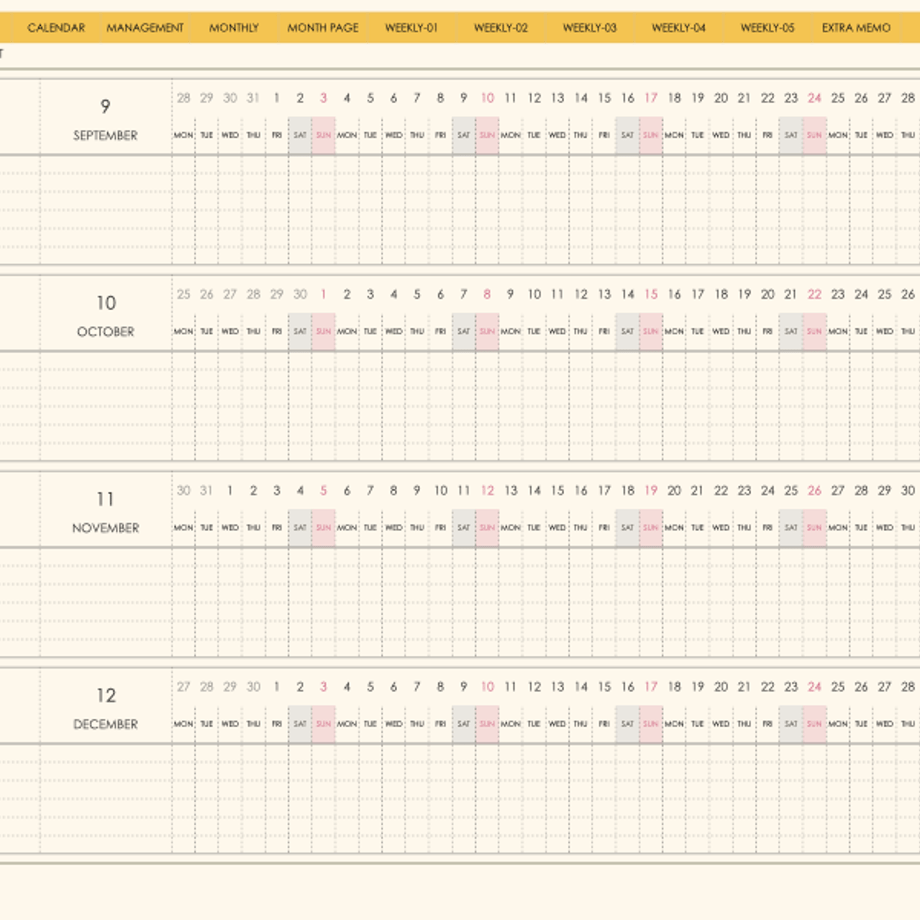Jump to the WEEKLY-03 tab
920x920 pixels.
click(x=590, y=28)
